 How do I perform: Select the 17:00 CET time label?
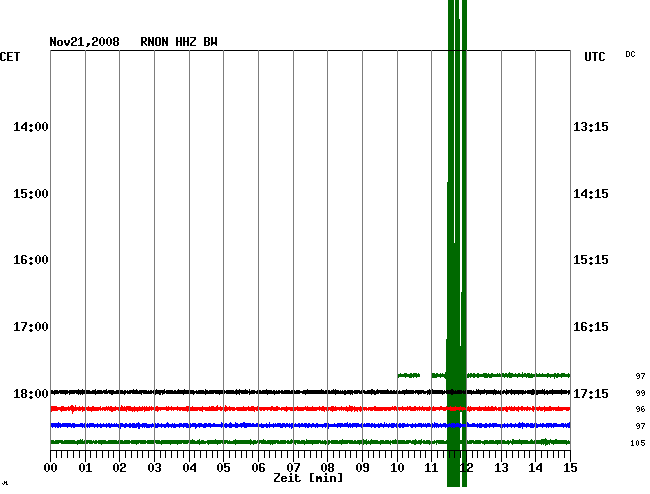(x=31, y=327)
